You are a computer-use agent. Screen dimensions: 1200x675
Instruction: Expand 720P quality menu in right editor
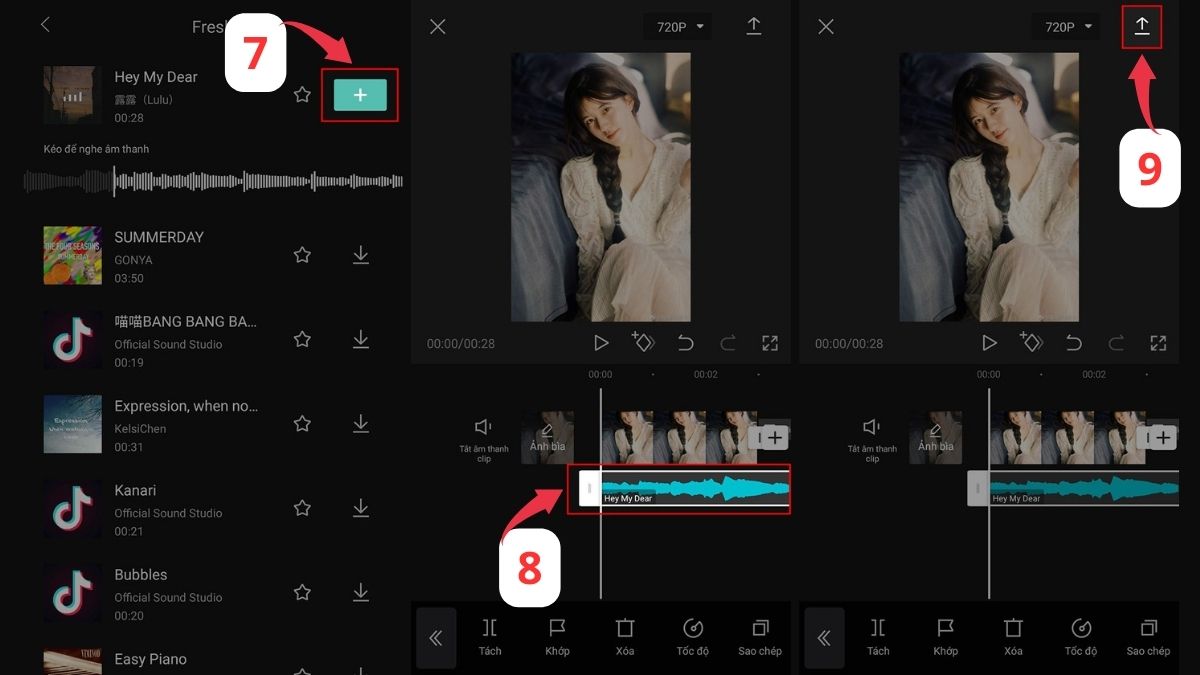coord(1067,27)
